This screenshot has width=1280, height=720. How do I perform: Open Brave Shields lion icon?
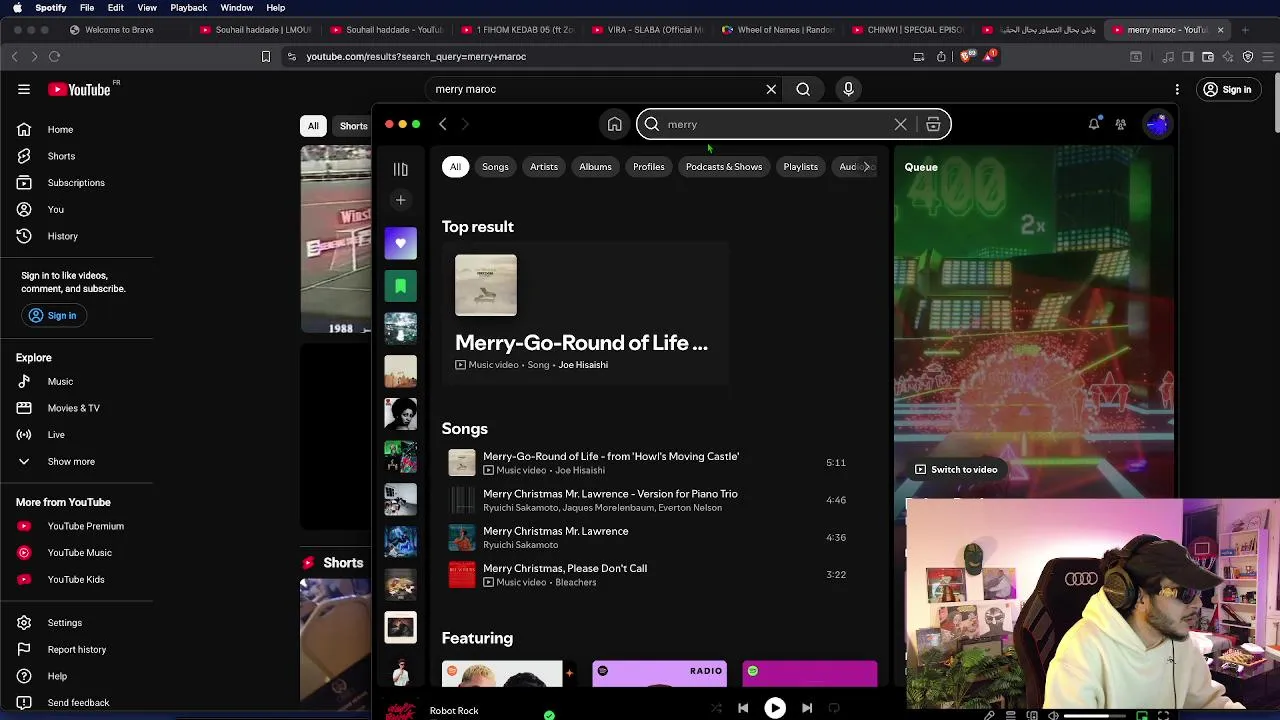click(965, 56)
